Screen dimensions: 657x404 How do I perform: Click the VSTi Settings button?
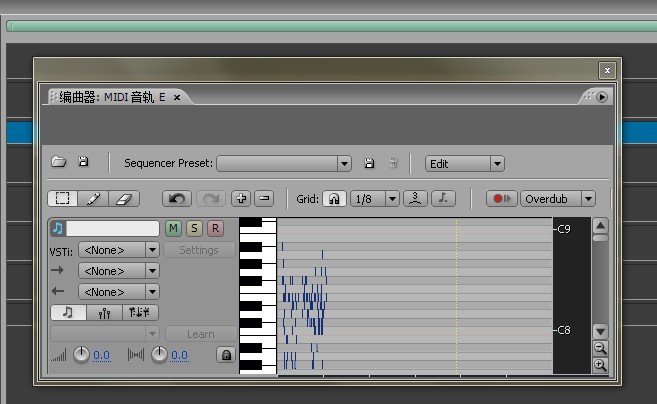199,250
